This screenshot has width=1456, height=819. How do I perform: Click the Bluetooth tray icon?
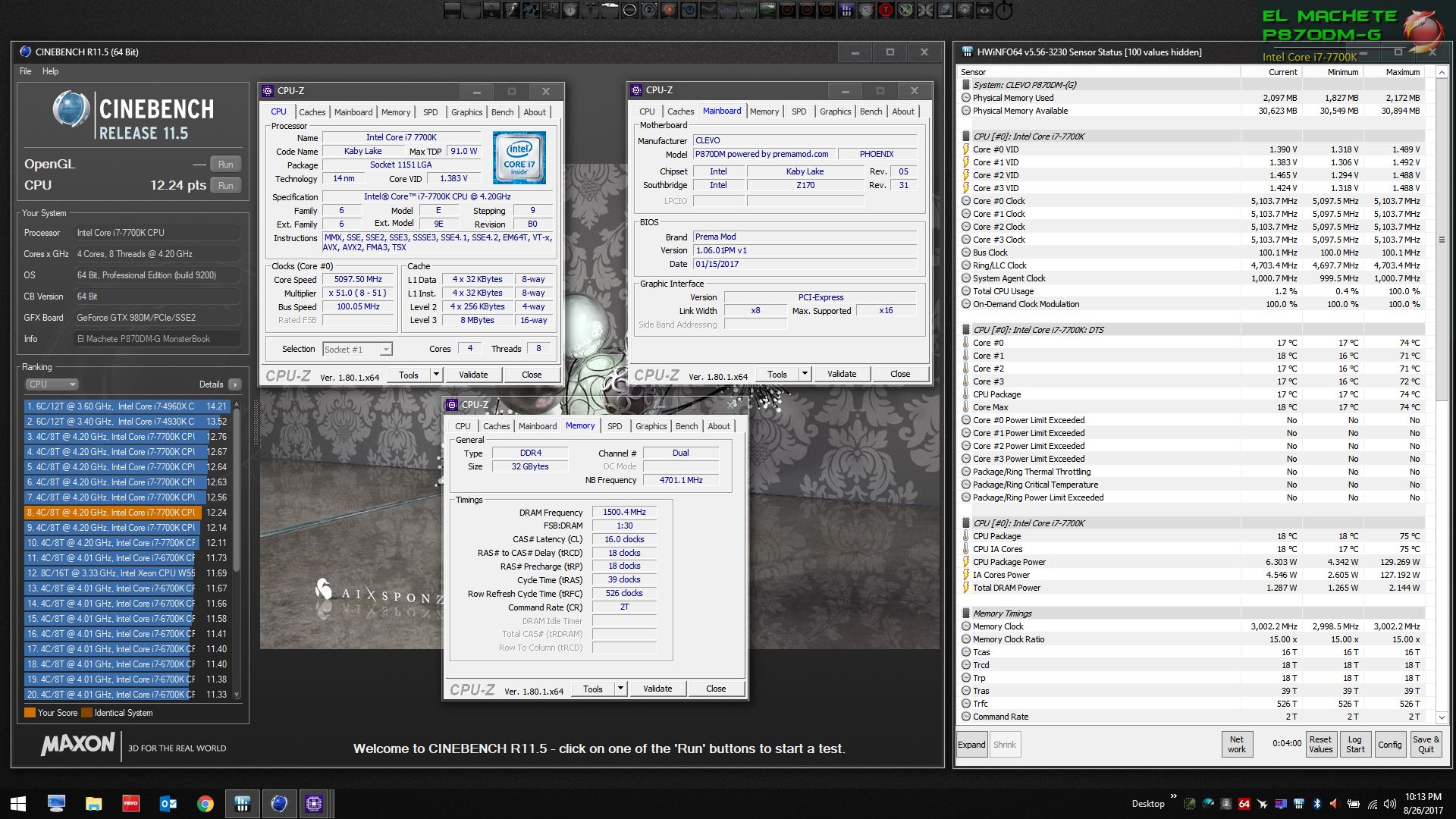pos(1317,804)
